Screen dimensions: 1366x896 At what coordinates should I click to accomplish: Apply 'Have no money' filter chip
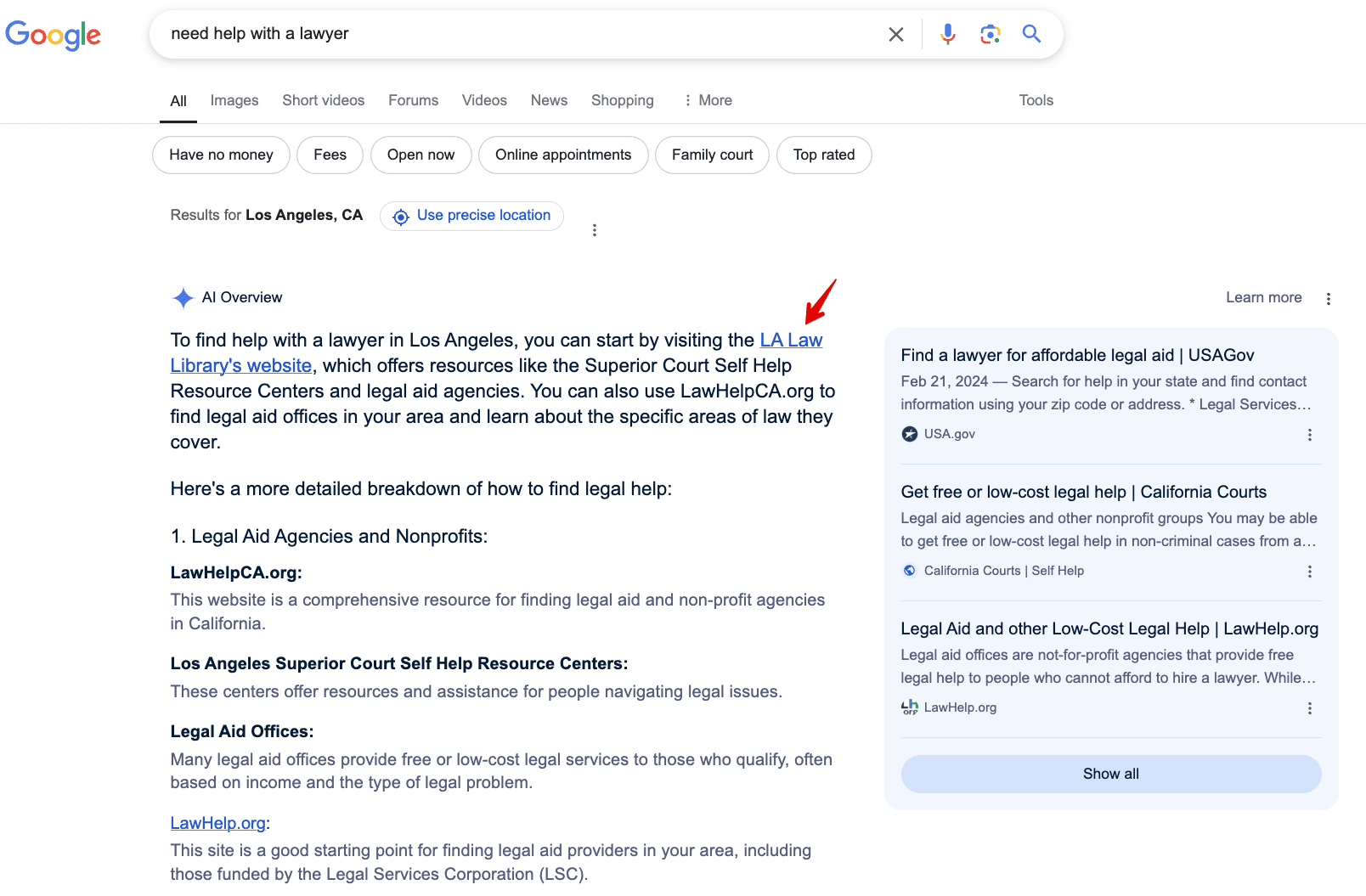221,155
